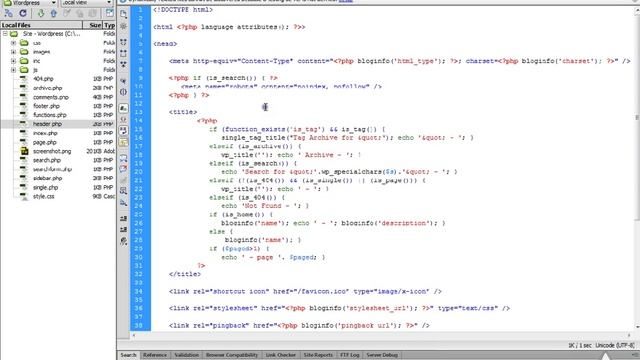Expand the inc folder

[13, 61]
